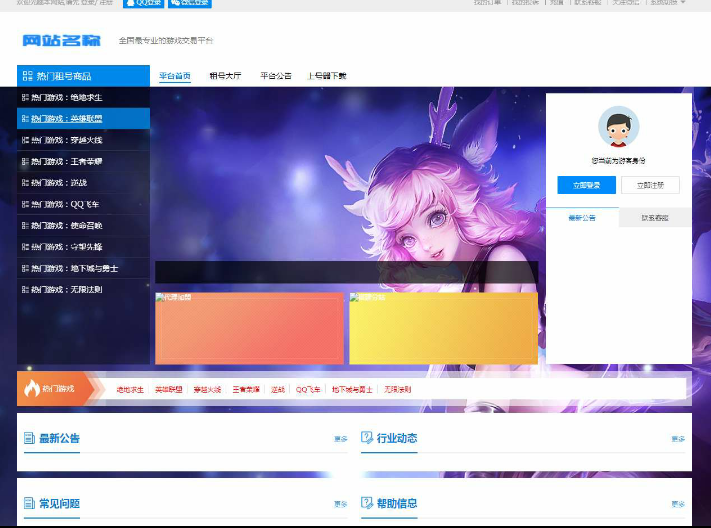
Task: Open the yellow banner image
Action: 443,328
